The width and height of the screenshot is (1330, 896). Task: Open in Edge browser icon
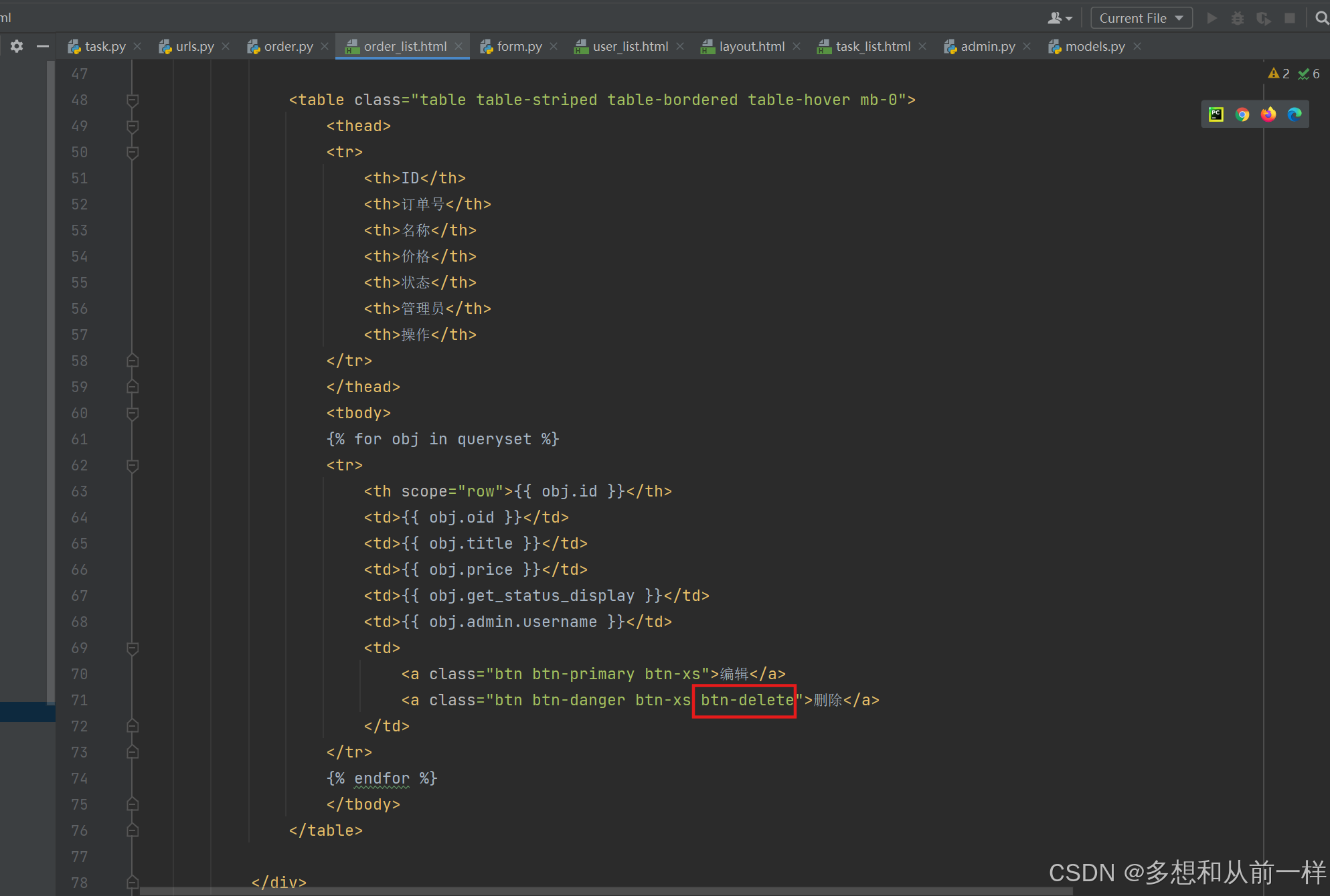1295,114
